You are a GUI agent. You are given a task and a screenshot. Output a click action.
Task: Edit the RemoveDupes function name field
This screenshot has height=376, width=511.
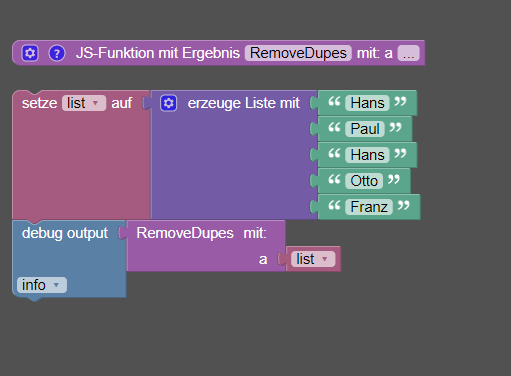point(298,53)
